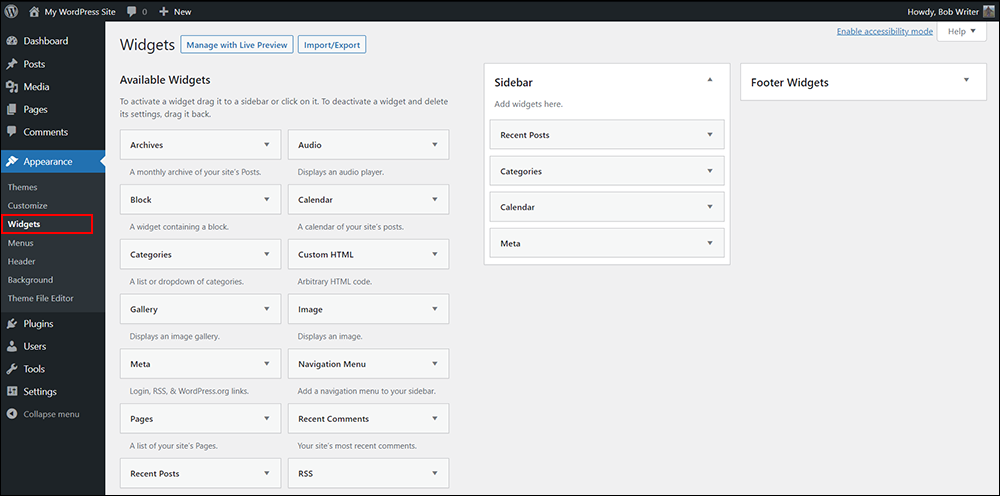Expand the Footer Widgets area arrow
1000x496 pixels.
[966, 80]
